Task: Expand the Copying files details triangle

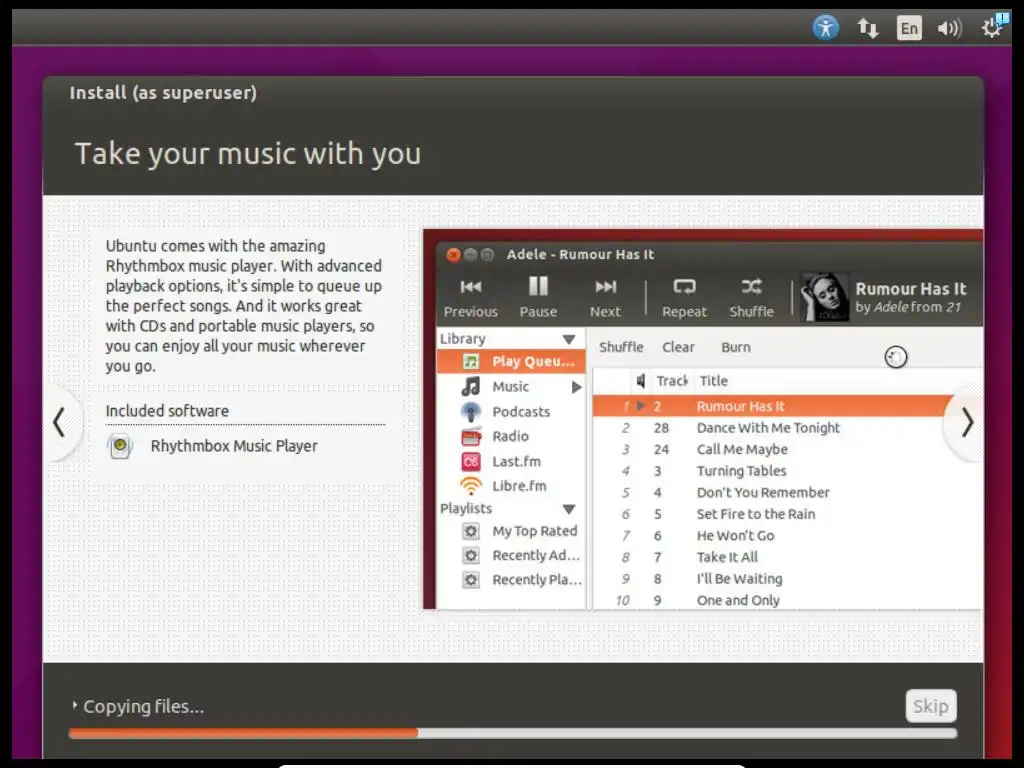Action: pos(74,705)
